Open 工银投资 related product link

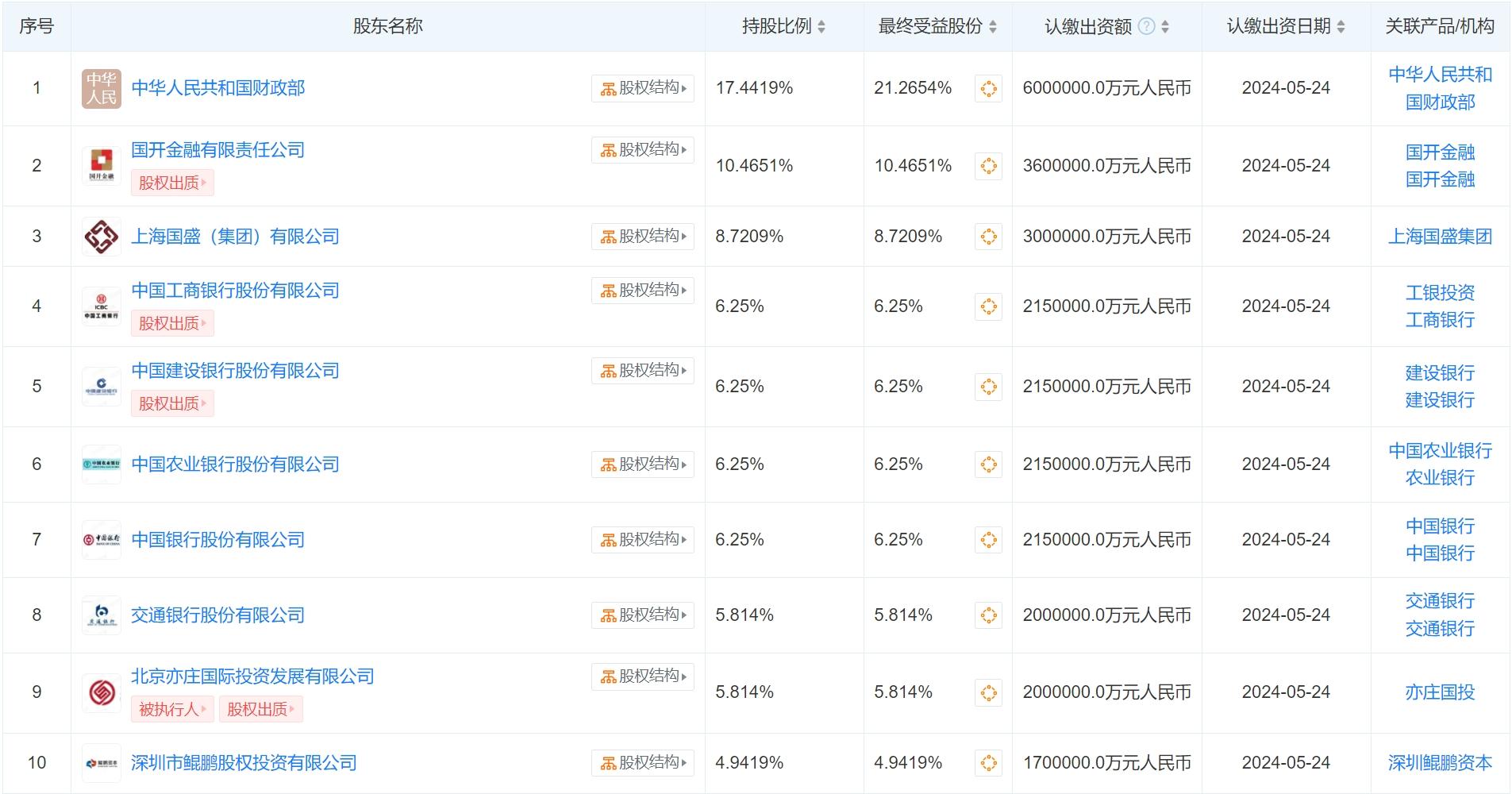[x=1440, y=293]
